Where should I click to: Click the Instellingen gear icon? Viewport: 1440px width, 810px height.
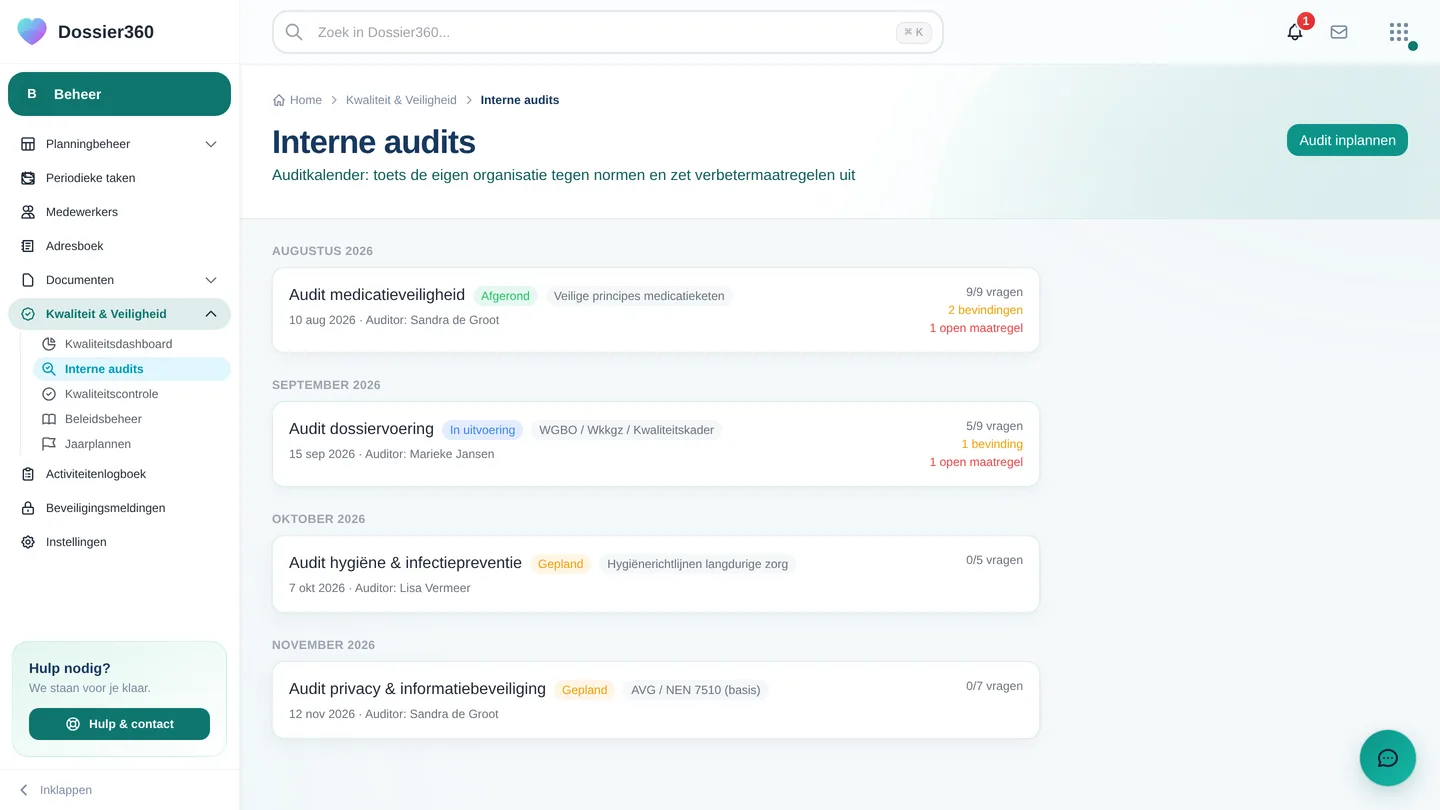(28, 542)
